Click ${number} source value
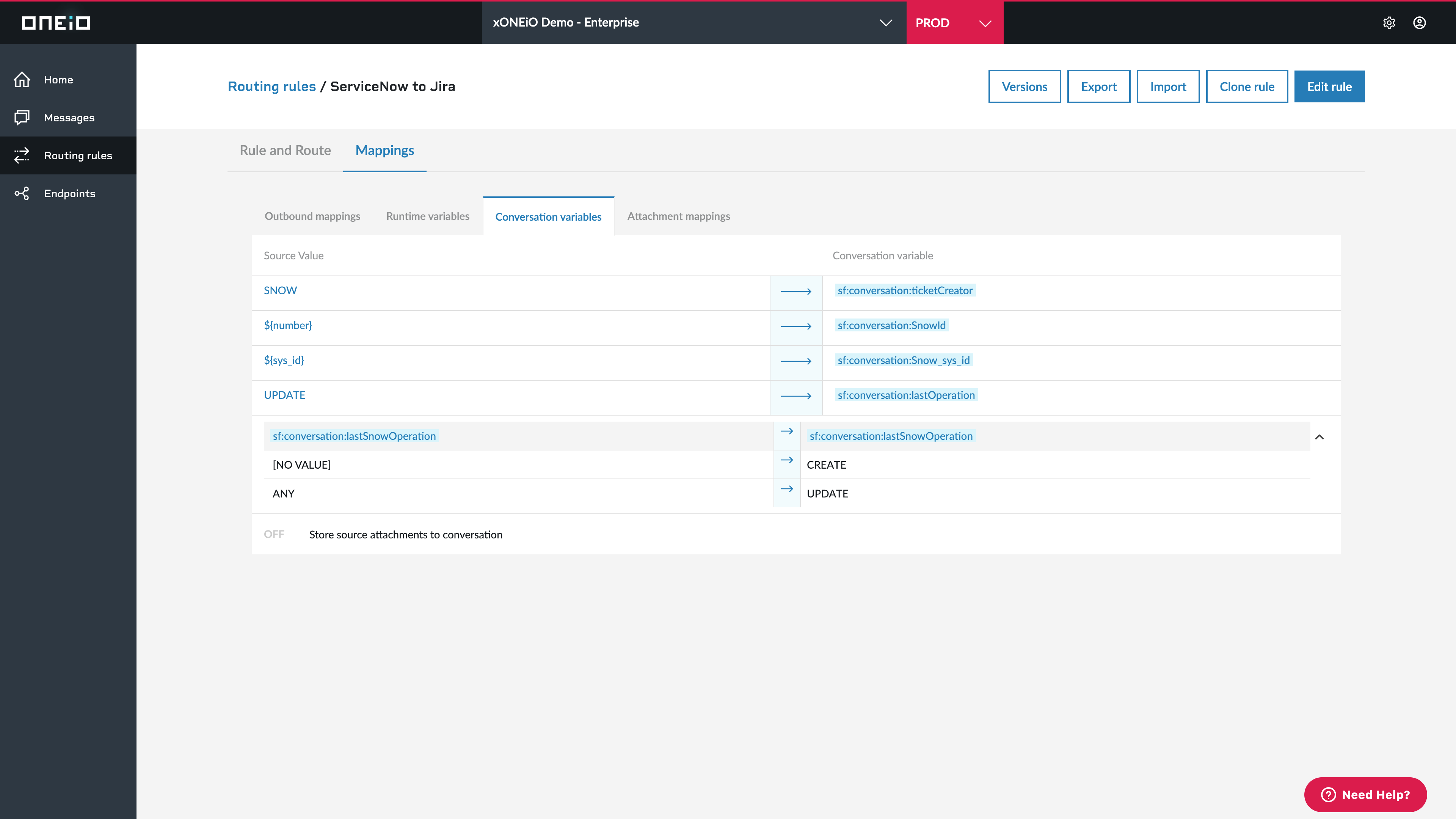The image size is (1456, 819). (288, 326)
